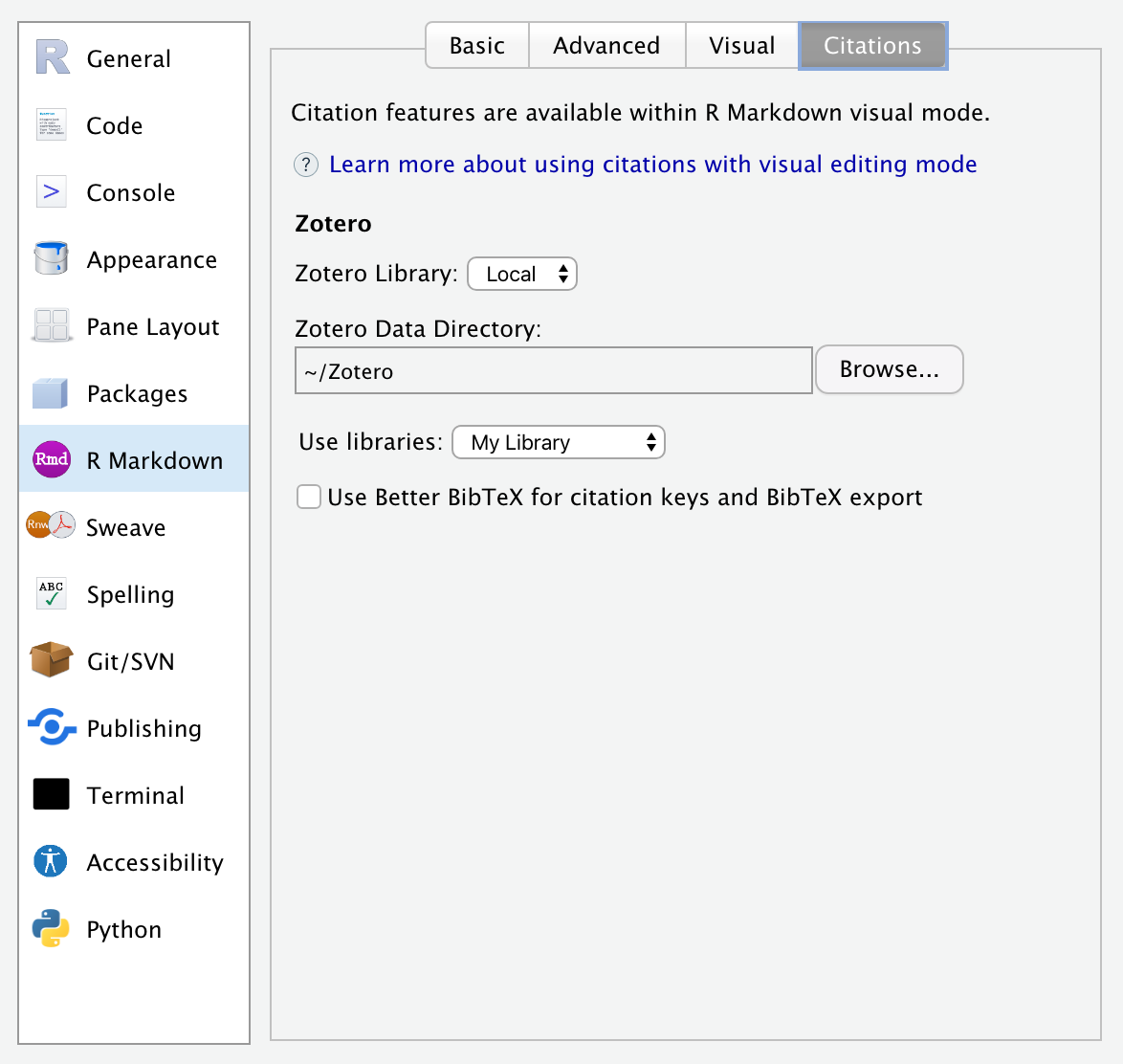
Task: Open the Pane Layout grid icon
Action: coord(52,326)
